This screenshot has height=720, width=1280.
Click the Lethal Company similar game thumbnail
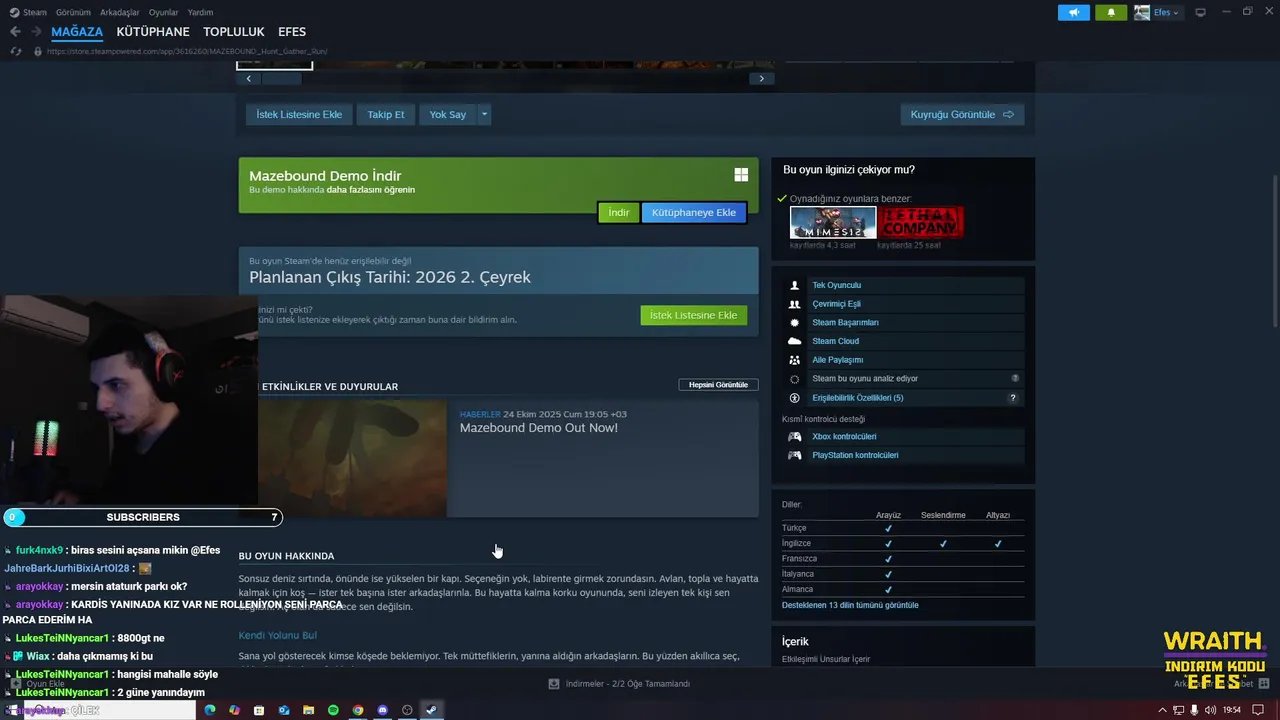coord(921,222)
